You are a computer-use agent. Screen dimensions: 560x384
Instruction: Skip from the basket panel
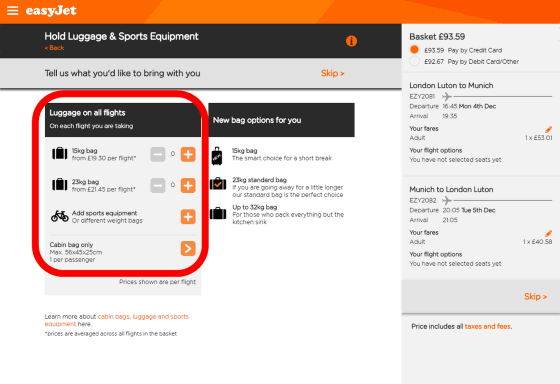tap(535, 296)
